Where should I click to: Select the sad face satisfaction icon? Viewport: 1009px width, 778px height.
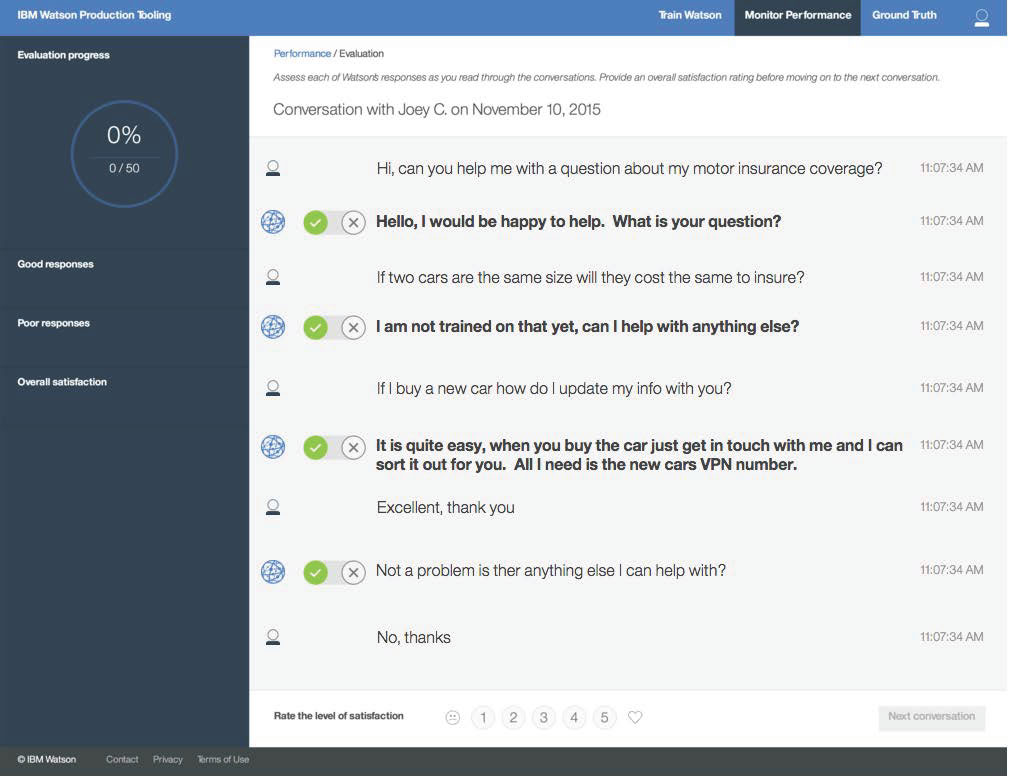coord(452,718)
